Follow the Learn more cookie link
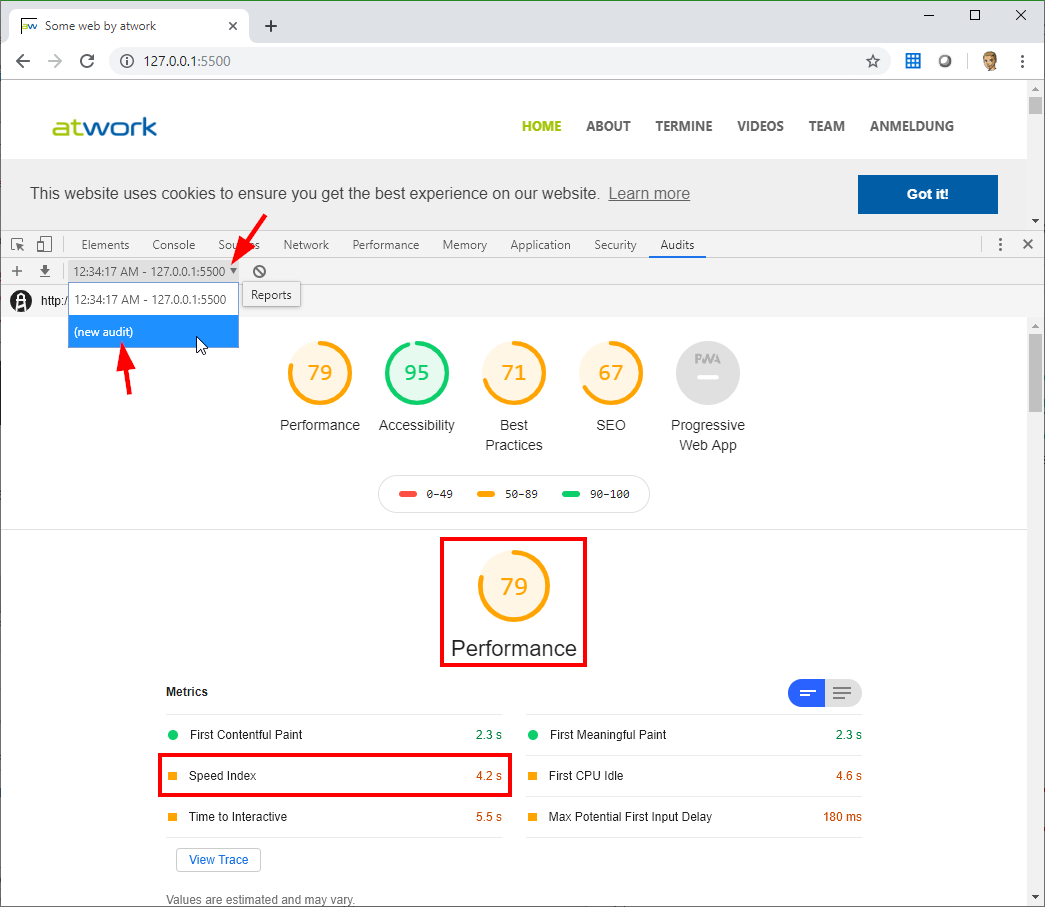The image size is (1045, 907). (648, 194)
